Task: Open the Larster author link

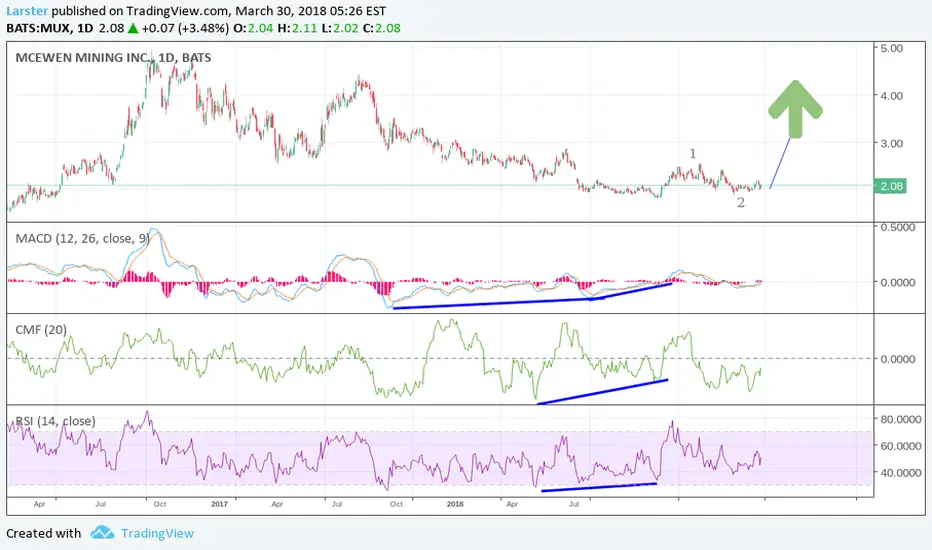Action: click(27, 11)
